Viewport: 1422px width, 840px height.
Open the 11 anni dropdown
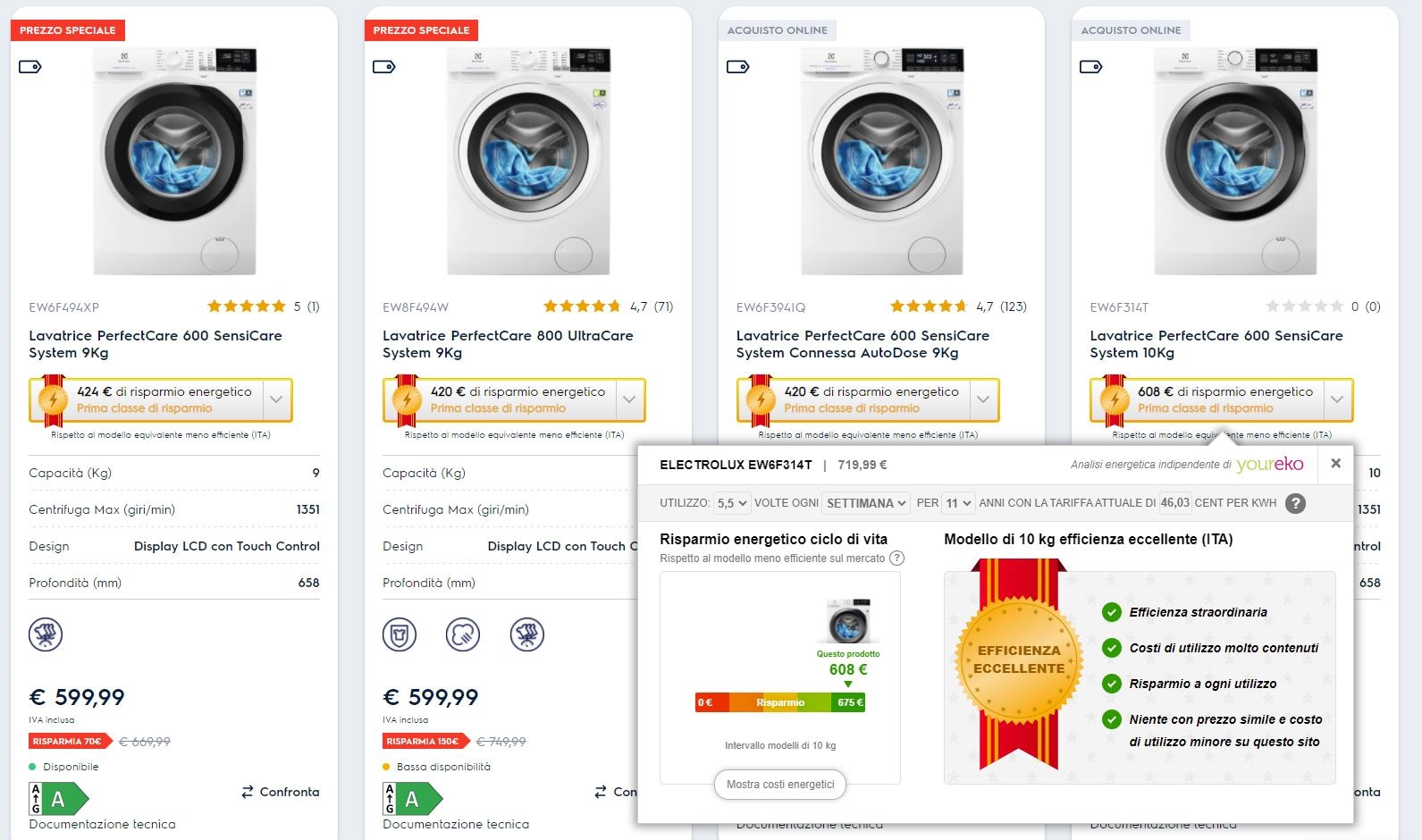point(958,503)
